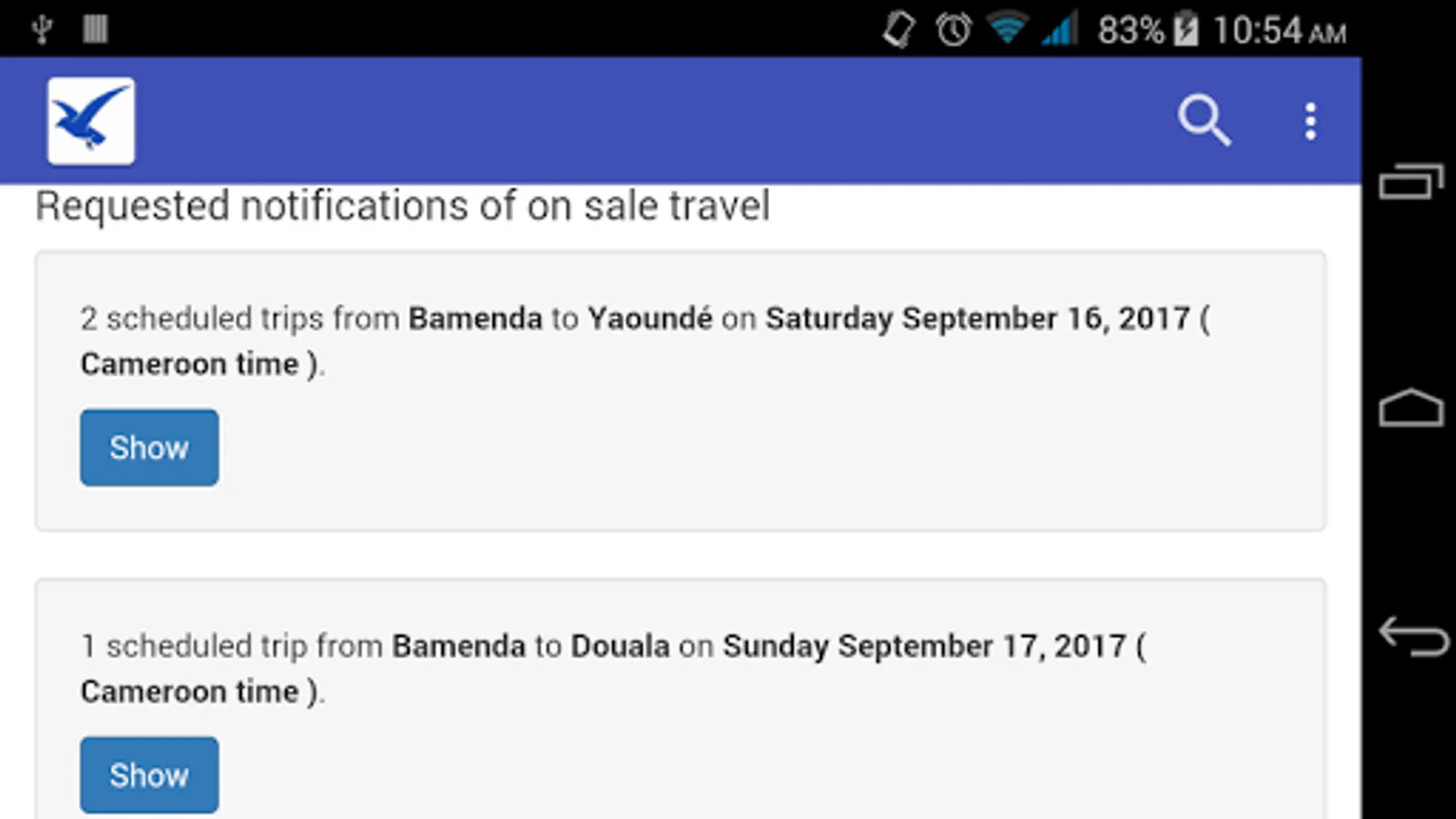Screen dimensions: 1456x819
Task: Tap the USB connection status icon
Action: point(41,30)
